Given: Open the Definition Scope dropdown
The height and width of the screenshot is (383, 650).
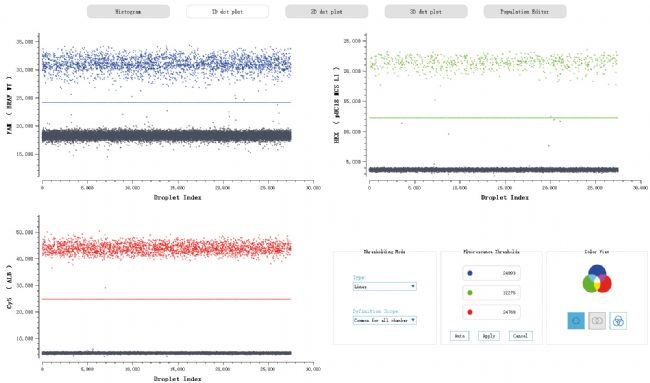Looking at the screenshot, I should pos(384,320).
